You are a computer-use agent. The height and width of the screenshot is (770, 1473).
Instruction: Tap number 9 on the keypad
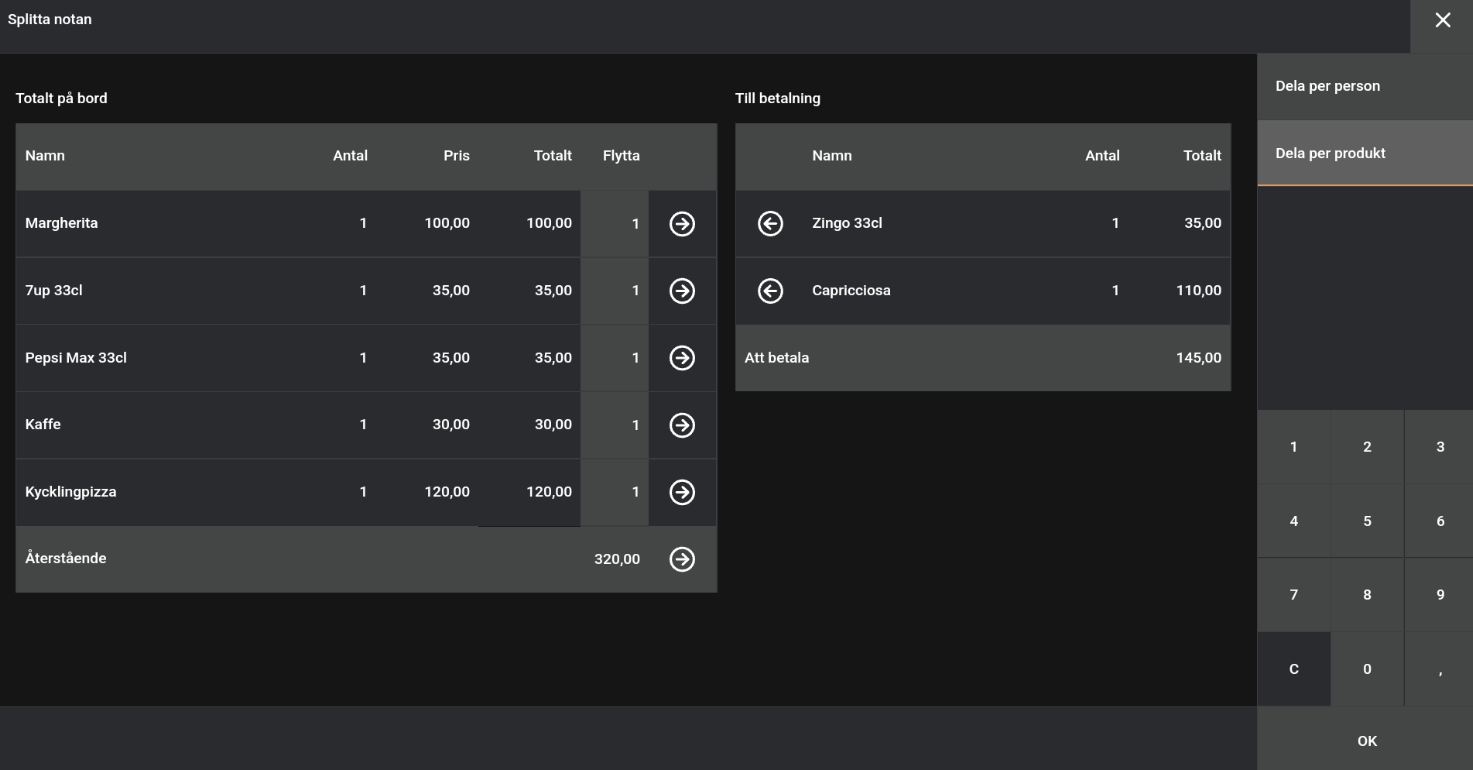point(1440,595)
